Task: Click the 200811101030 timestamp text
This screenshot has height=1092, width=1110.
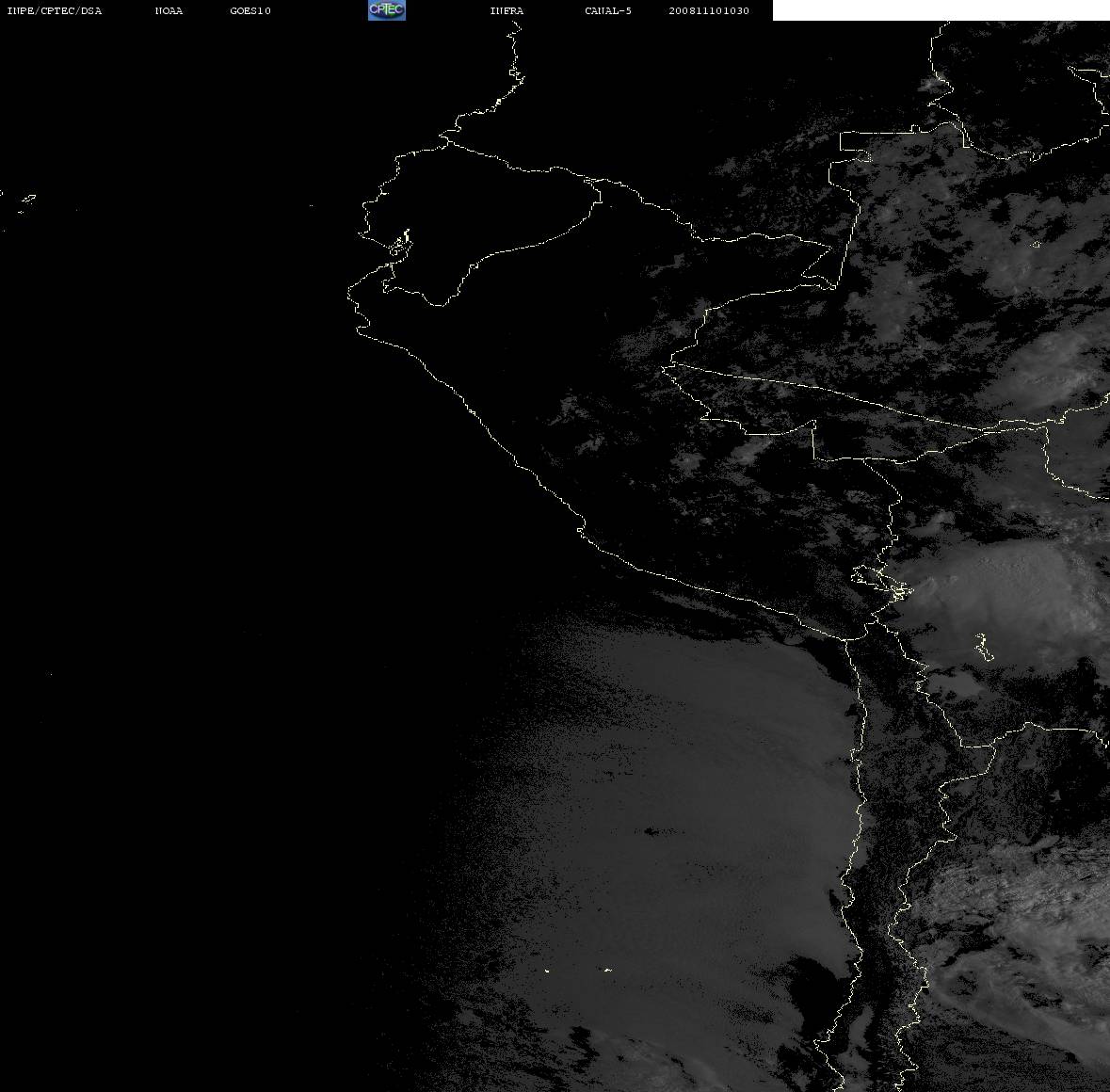Action: pyautogui.click(x=709, y=10)
